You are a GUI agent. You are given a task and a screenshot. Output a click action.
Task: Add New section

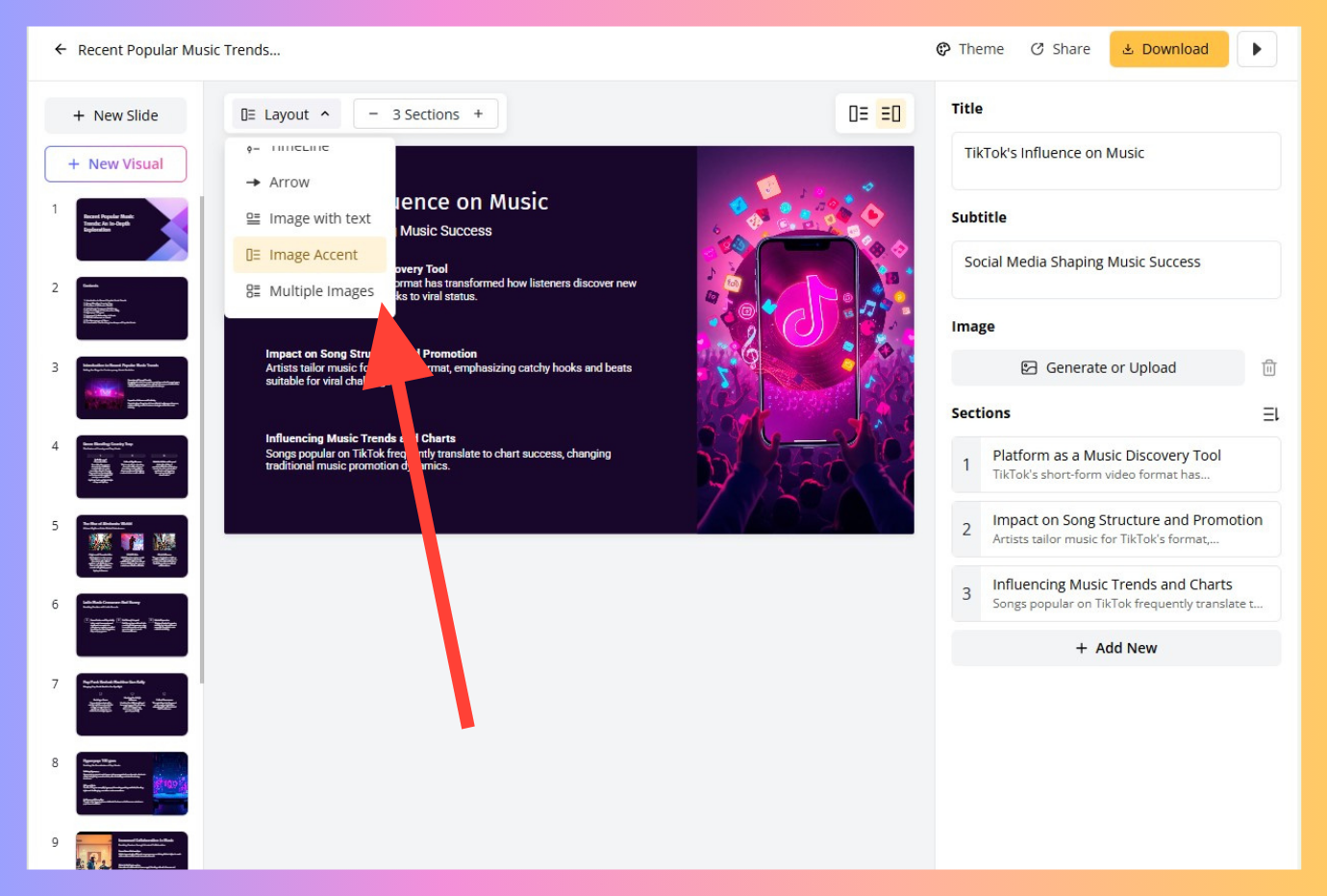pos(1115,648)
